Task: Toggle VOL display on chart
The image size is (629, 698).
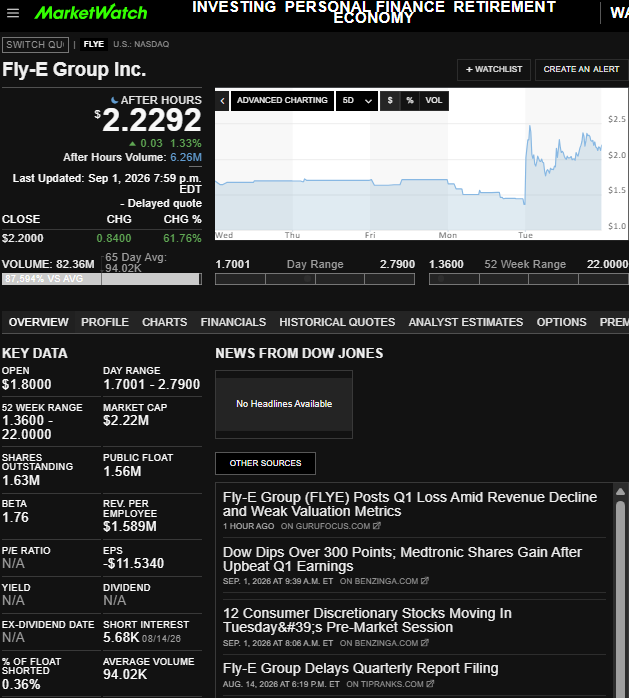Action: click(434, 101)
